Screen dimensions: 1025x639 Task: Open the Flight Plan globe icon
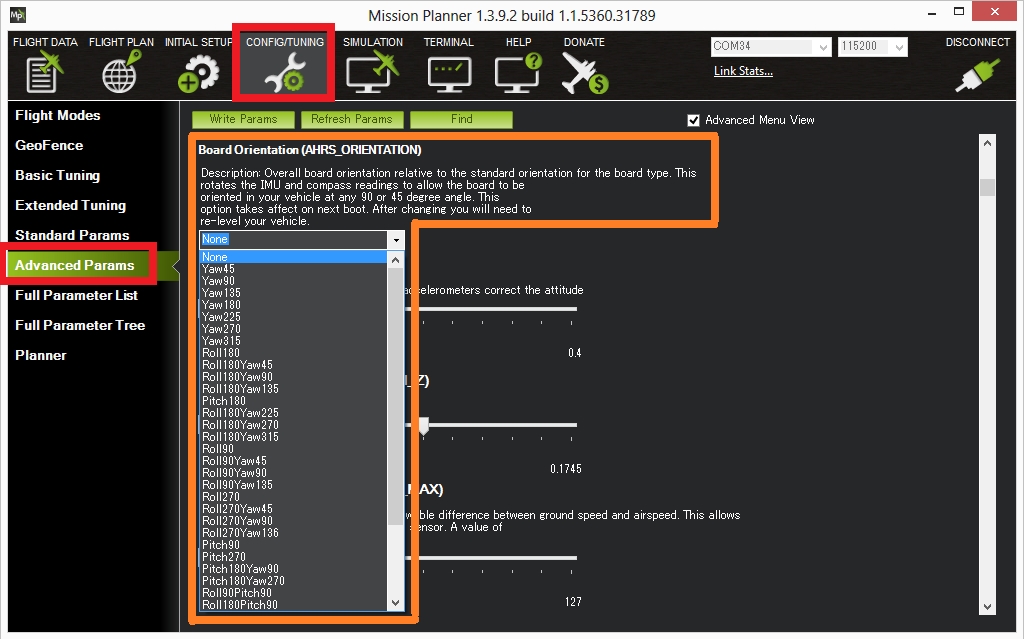[x=121, y=74]
